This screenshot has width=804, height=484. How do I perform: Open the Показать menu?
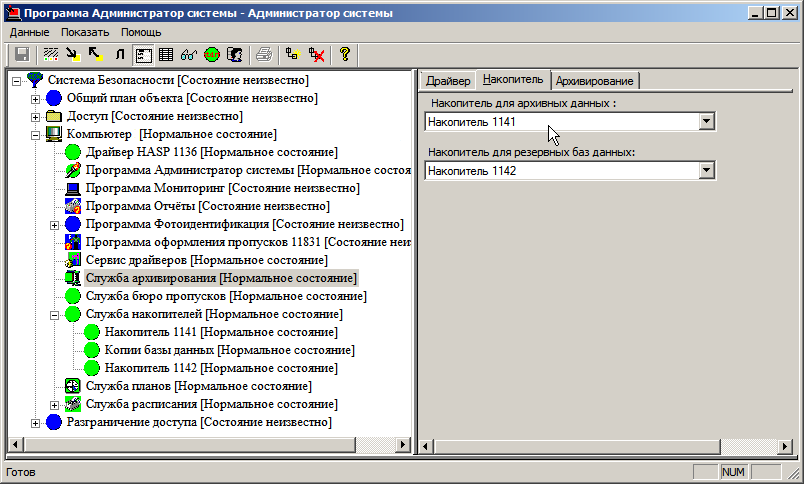(84, 32)
